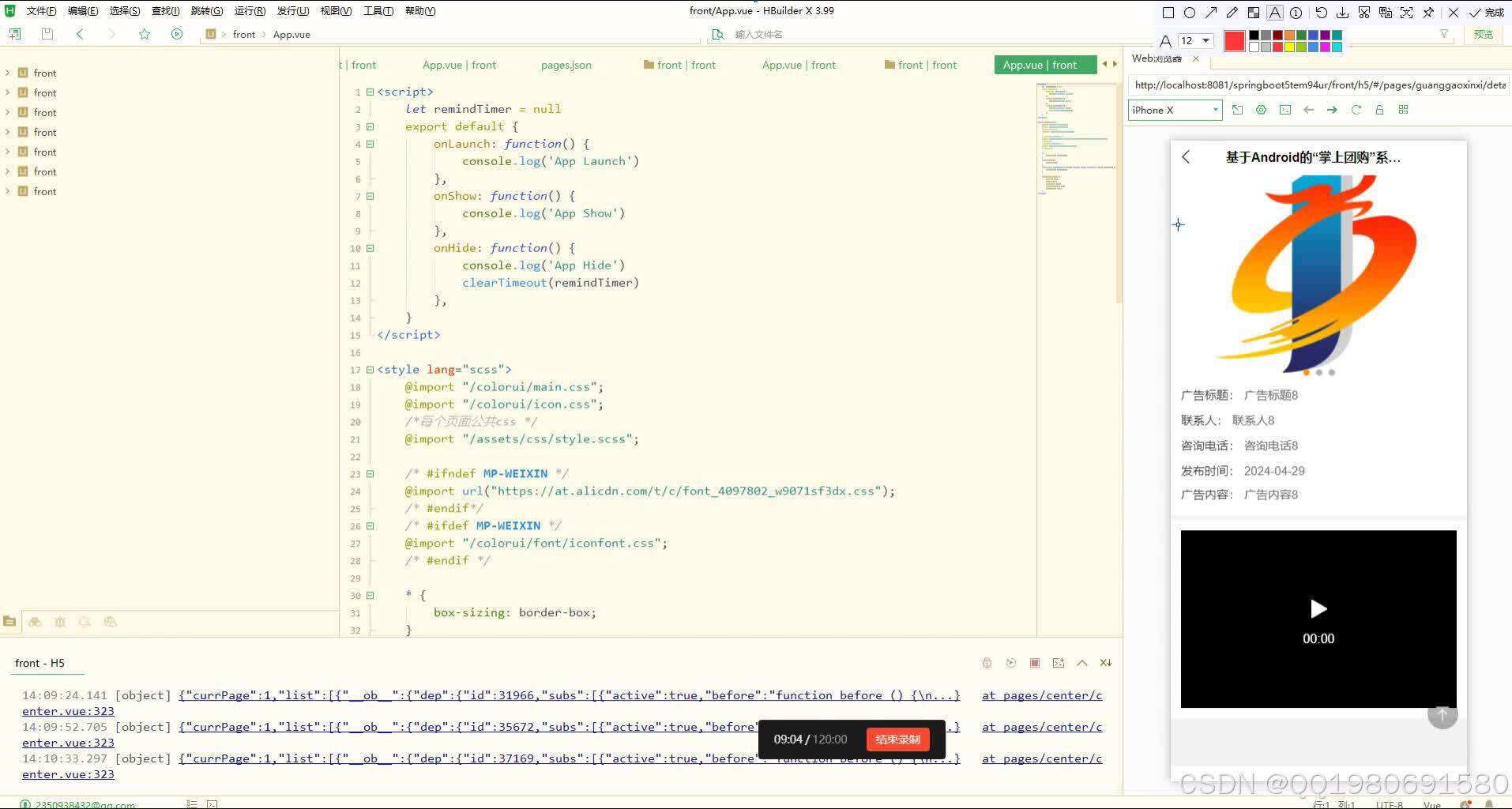Image resolution: width=1512 pixels, height=809 pixels.
Task: Click the browser URL address field
Action: [1319, 85]
